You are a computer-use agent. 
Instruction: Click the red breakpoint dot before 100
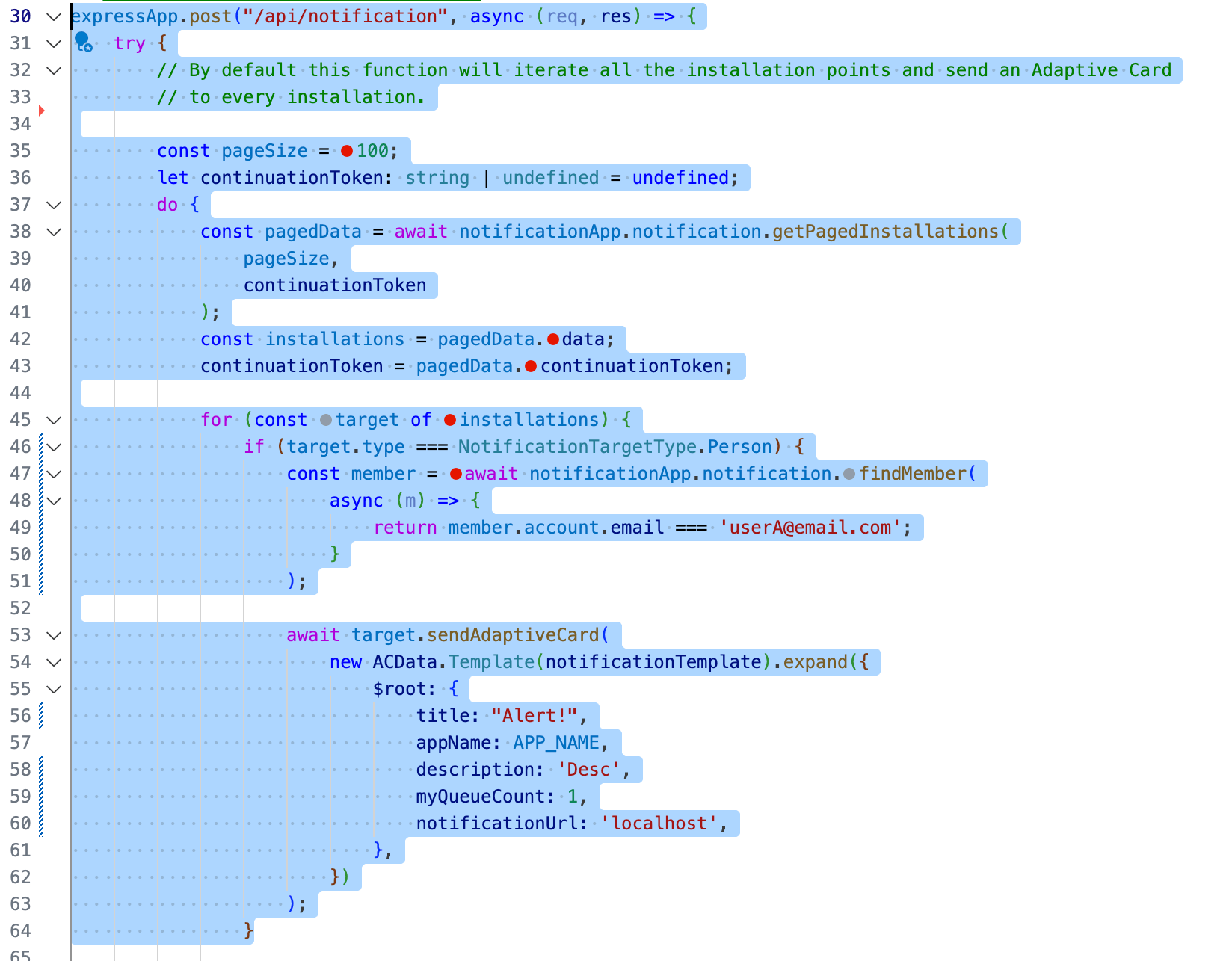[347, 151]
